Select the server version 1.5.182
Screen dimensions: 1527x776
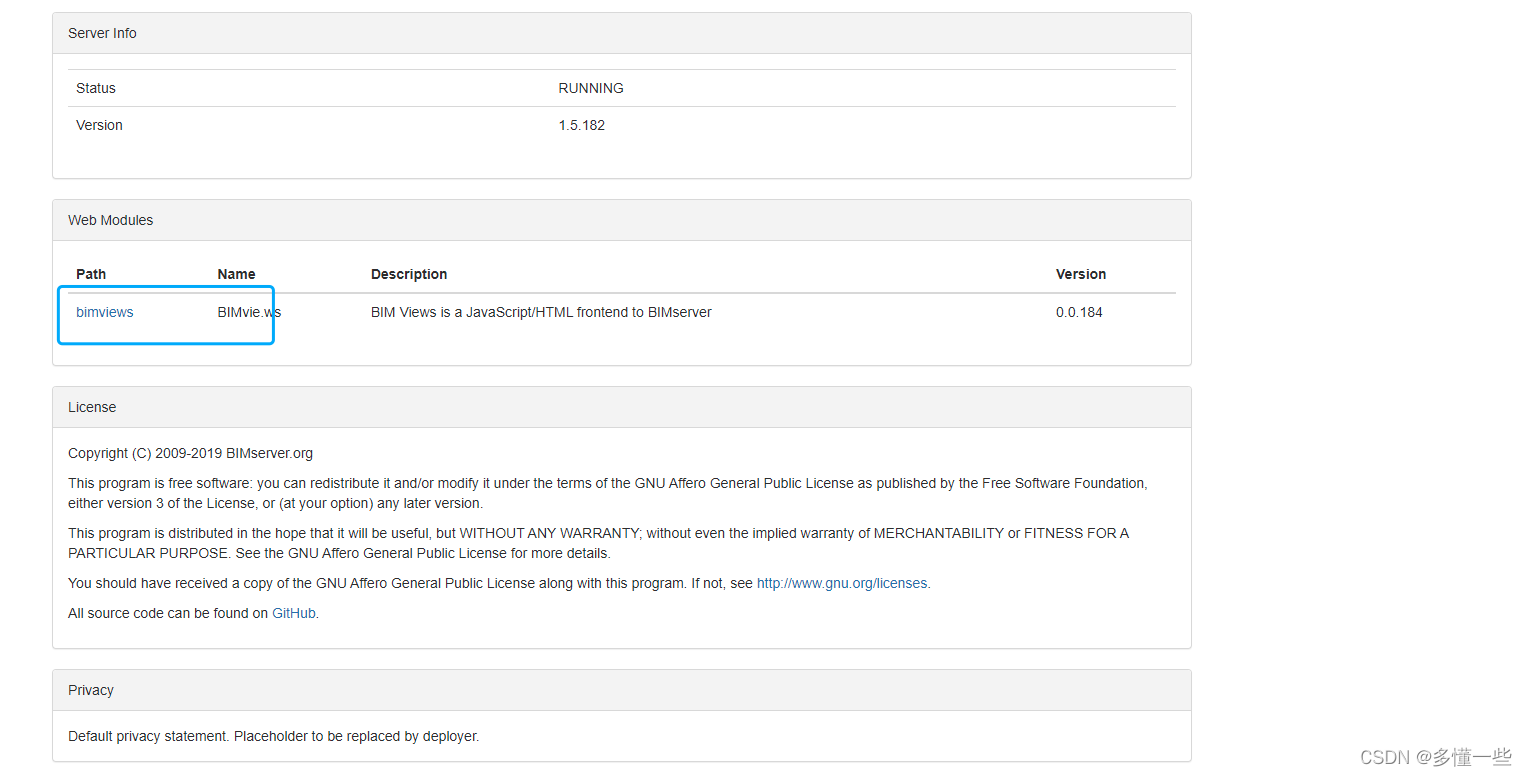pyautogui.click(x=582, y=125)
